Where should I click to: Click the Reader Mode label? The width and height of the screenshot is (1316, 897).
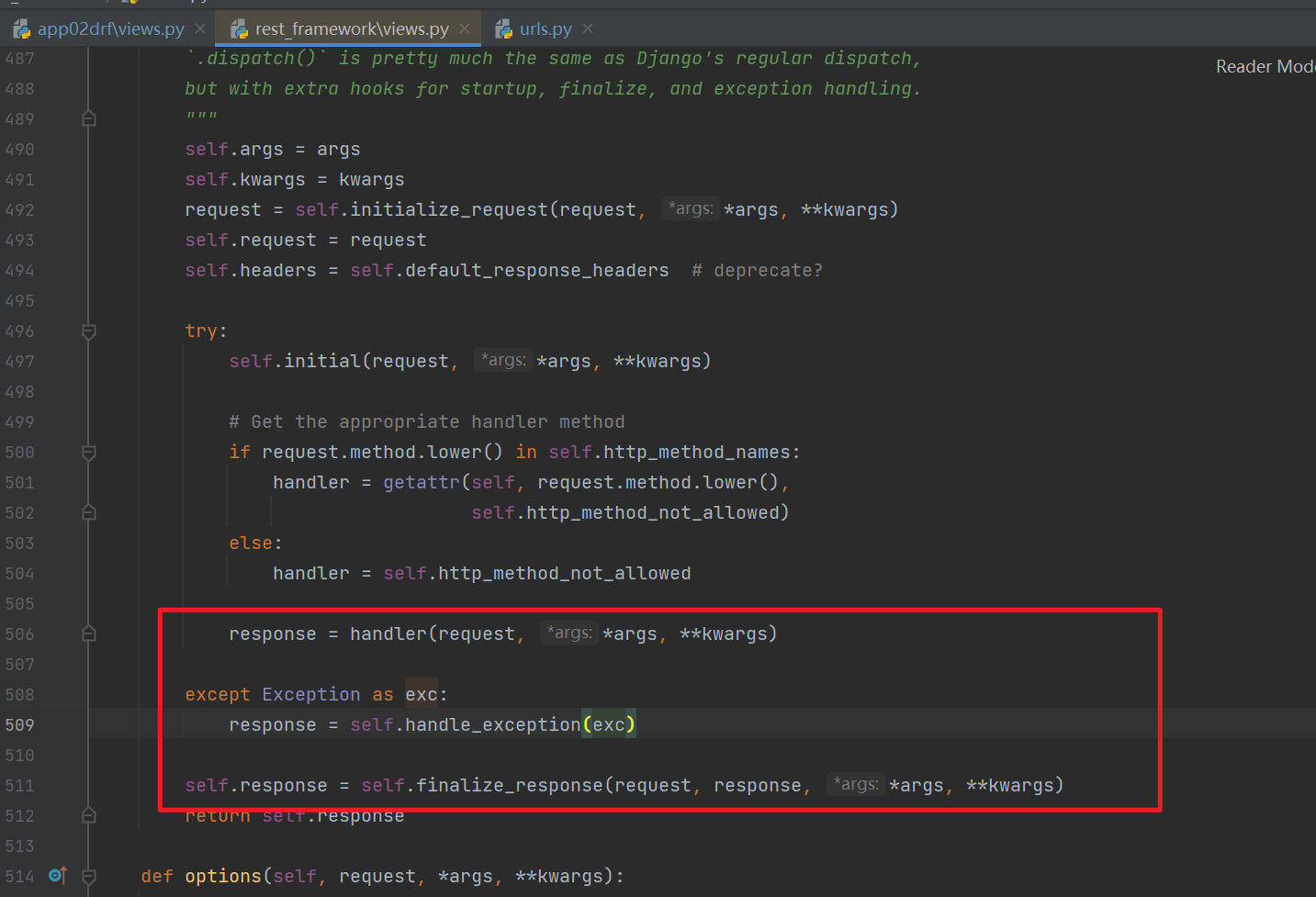(1265, 65)
